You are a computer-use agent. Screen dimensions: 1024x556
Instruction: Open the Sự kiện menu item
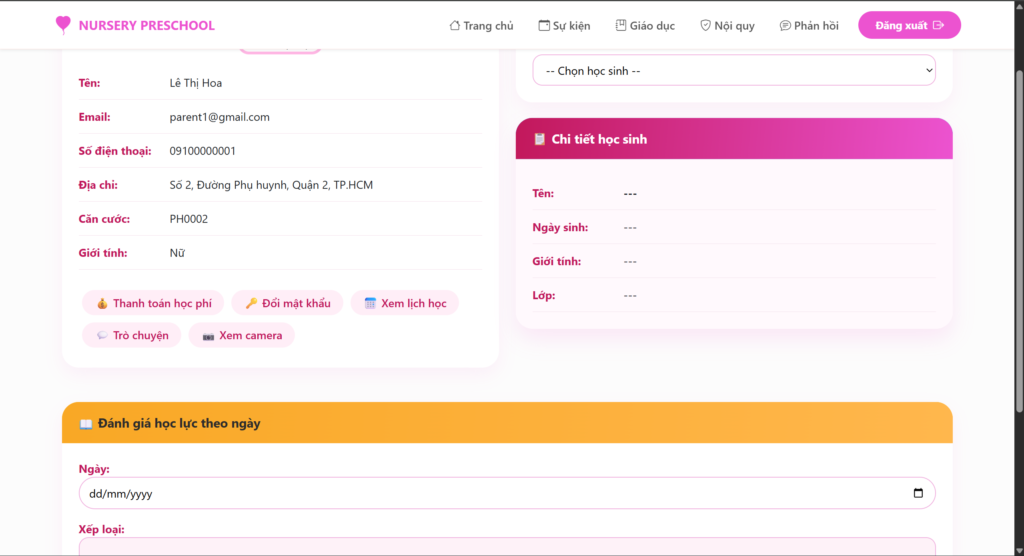(x=564, y=25)
